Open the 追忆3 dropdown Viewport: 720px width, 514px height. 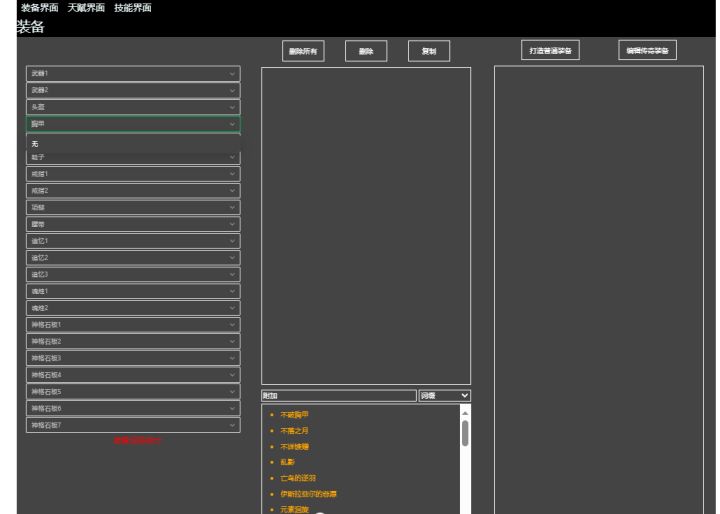pos(133,275)
